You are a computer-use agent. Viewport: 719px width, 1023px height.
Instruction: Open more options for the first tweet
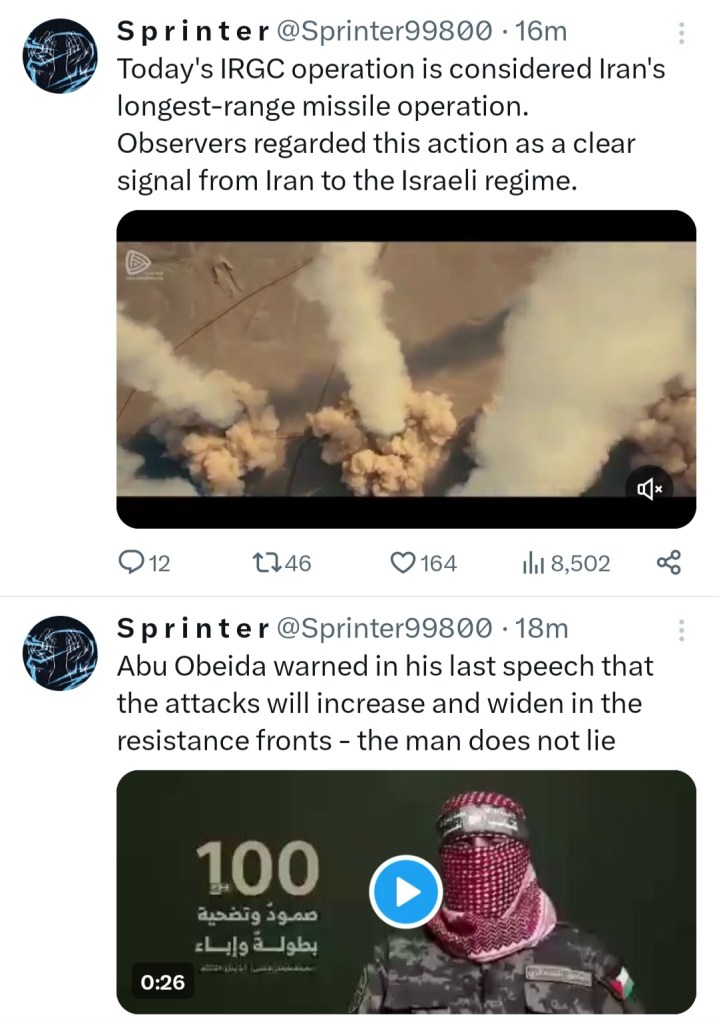pyautogui.click(x=681, y=33)
